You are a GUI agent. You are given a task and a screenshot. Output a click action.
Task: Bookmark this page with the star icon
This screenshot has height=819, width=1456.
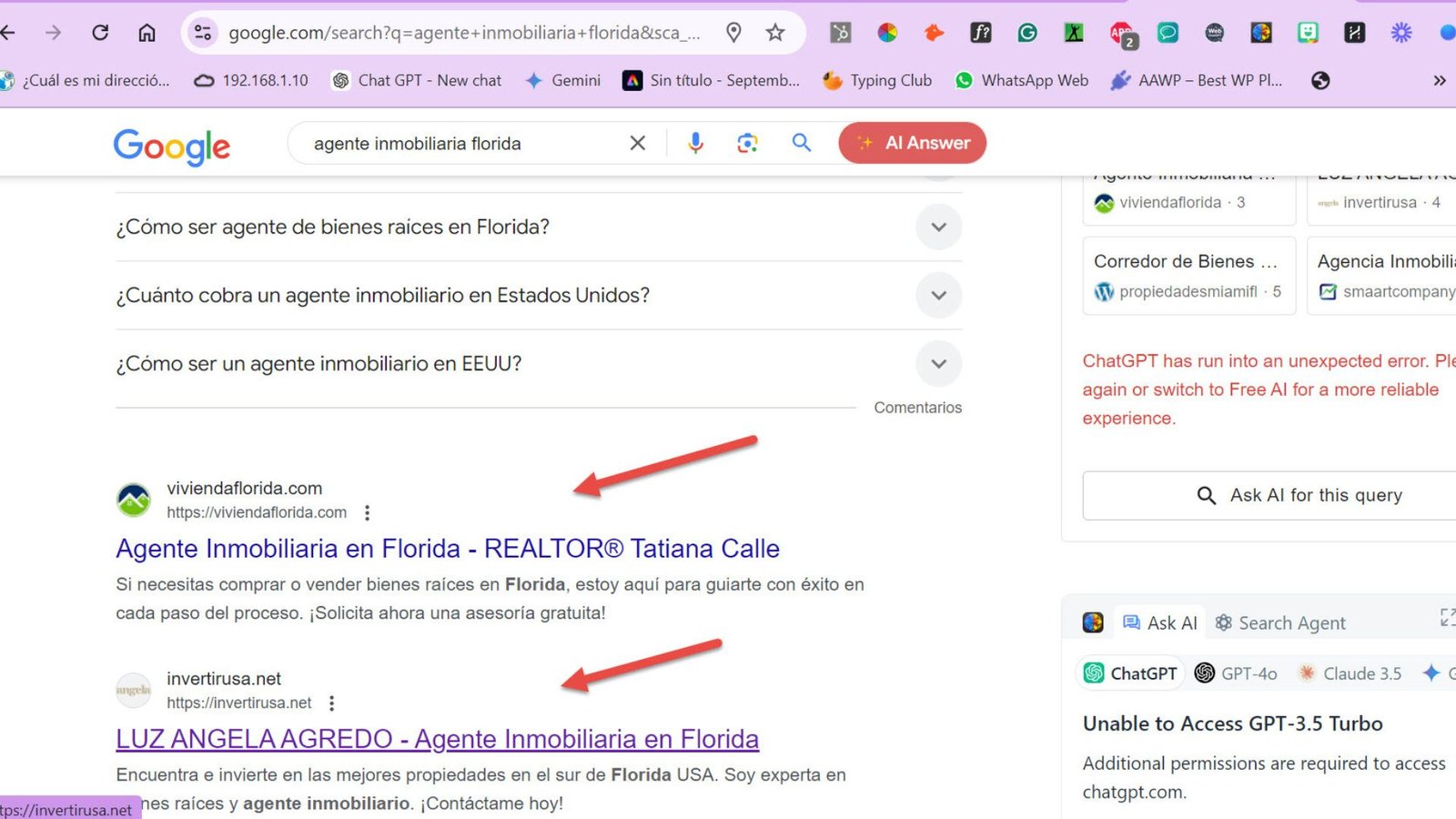[774, 33]
